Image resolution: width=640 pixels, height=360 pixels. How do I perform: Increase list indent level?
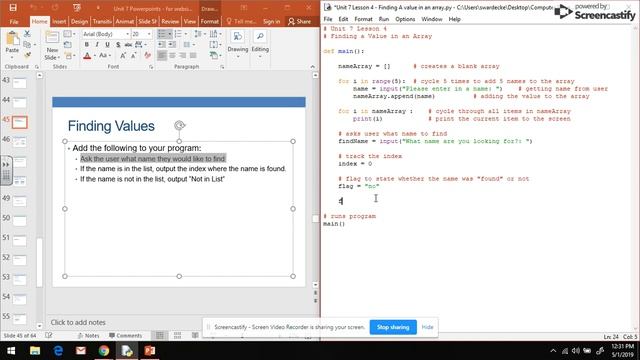click(172, 44)
